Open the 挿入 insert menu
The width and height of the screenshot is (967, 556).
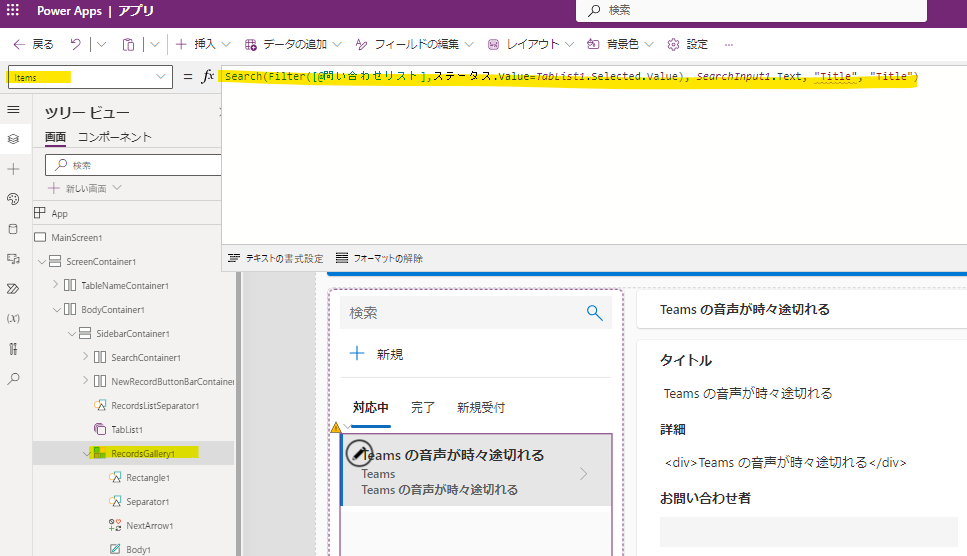pos(203,44)
